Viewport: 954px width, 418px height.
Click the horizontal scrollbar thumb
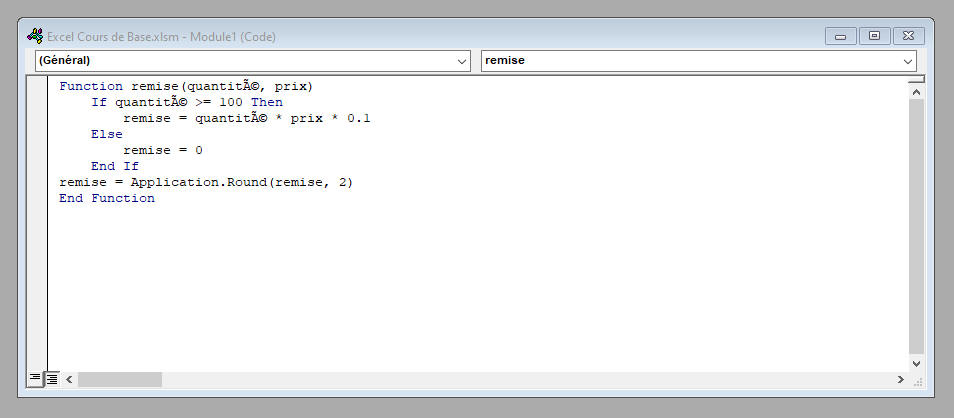point(120,379)
